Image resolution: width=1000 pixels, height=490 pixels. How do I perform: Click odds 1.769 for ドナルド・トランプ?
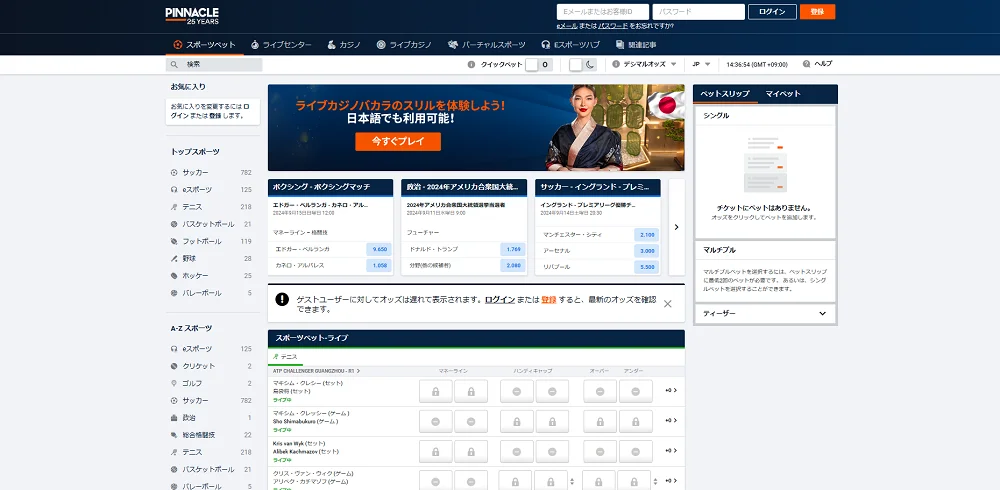pos(513,249)
